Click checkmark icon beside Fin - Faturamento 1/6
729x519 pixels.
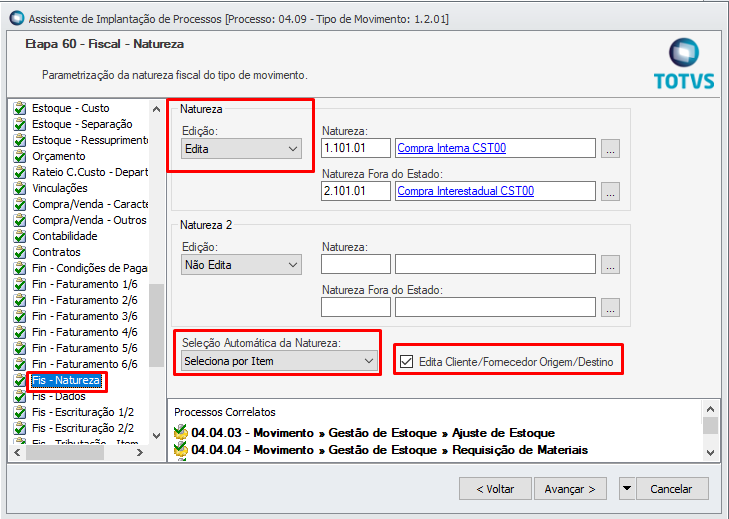(x=20, y=284)
